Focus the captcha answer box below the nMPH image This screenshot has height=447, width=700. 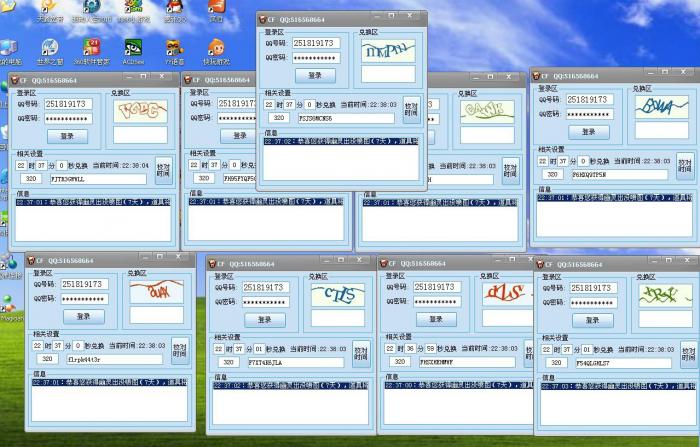click(x=388, y=74)
